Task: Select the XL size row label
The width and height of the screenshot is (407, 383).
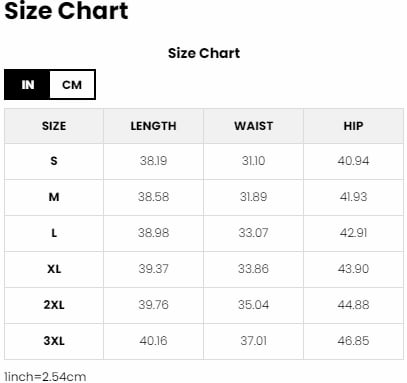Action: (x=54, y=269)
